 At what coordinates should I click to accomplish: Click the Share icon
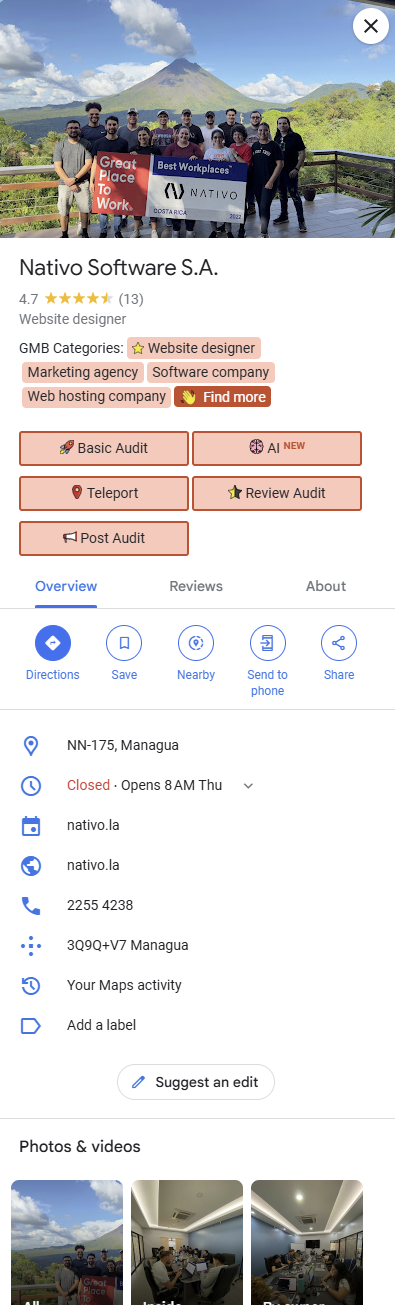tap(339, 642)
